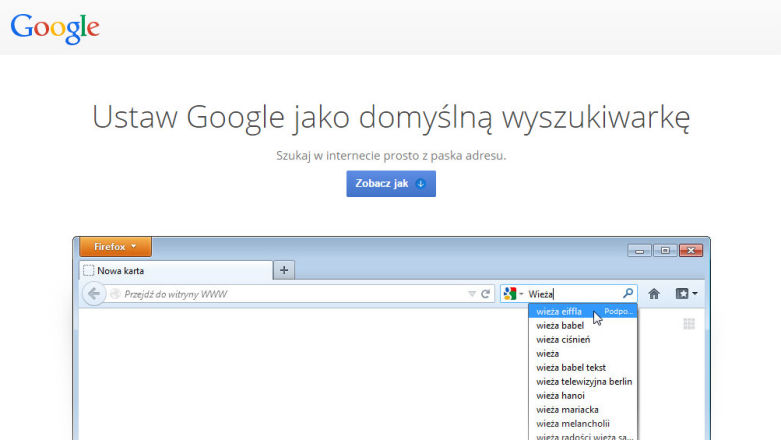Click the site identity icon in address bar
The width and height of the screenshot is (781, 440).
point(115,294)
